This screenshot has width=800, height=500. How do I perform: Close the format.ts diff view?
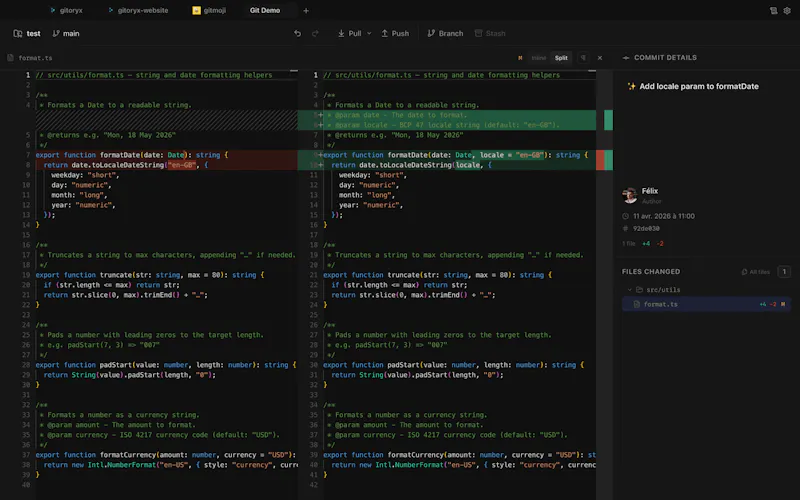600,58
